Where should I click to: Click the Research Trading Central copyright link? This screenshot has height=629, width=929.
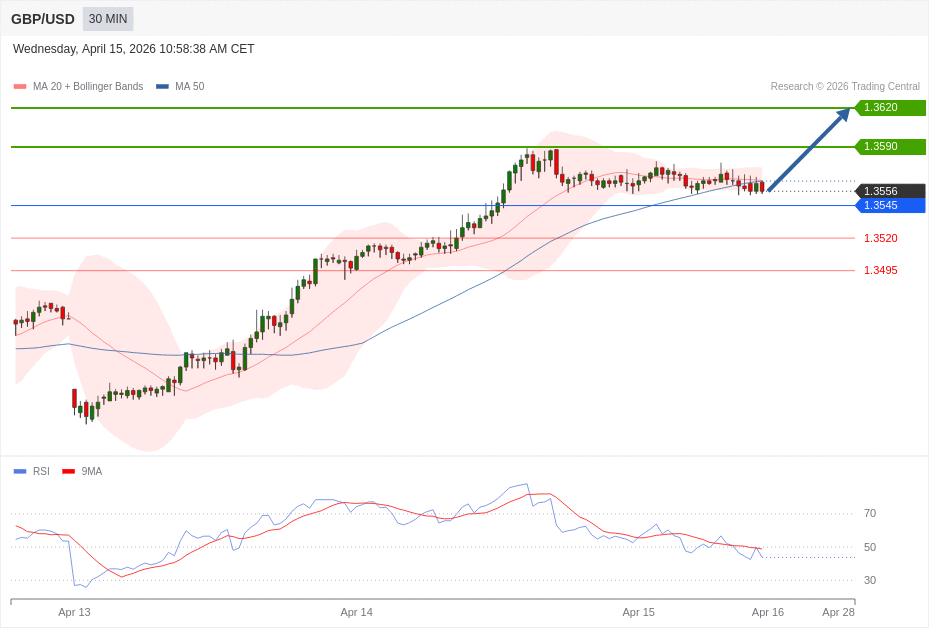pos(844,87)
